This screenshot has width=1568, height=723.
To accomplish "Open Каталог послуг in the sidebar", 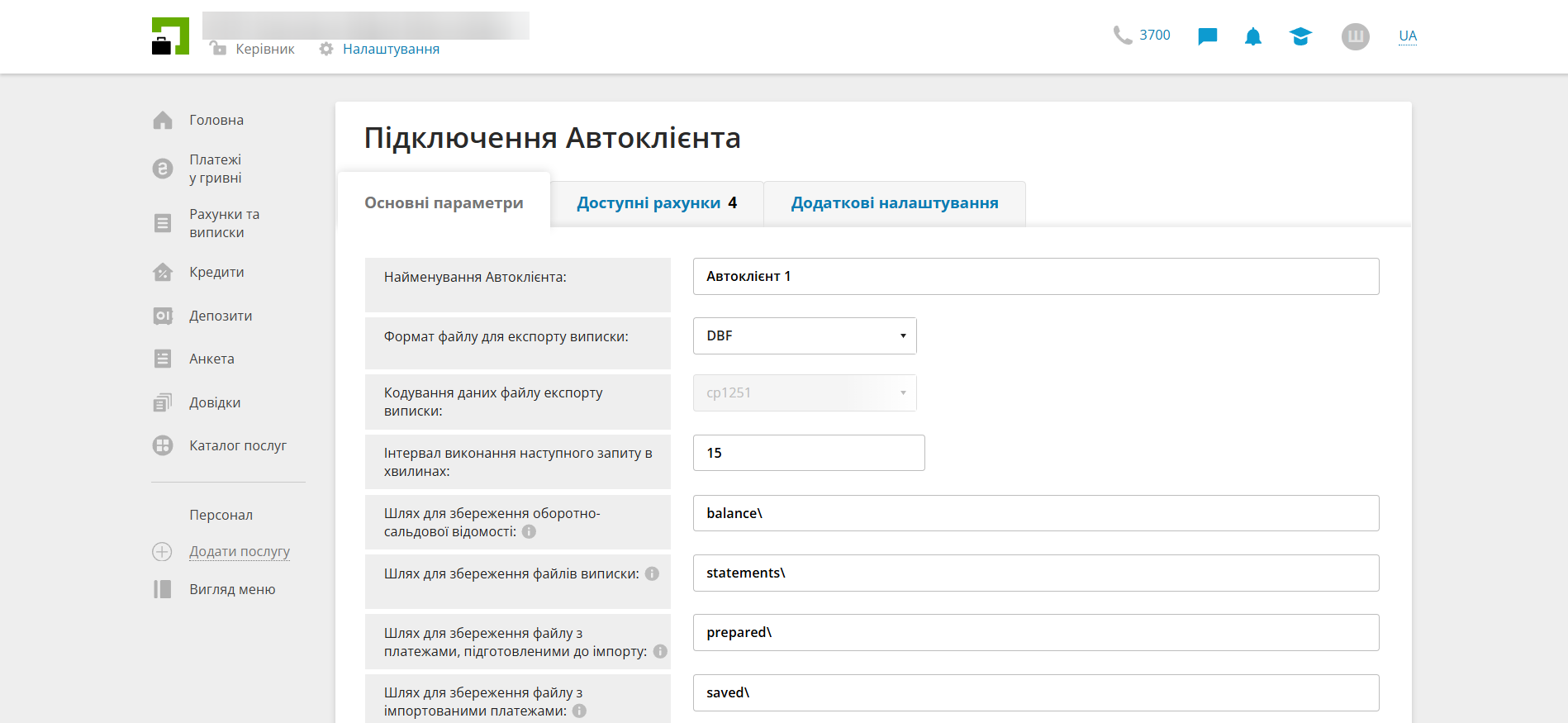I will click(x=237, y=446).
